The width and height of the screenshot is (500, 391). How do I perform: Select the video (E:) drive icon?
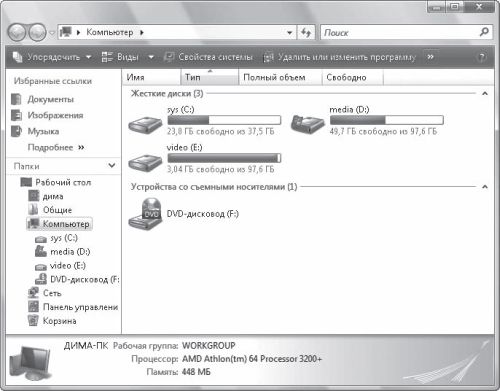tap(145, 162)
